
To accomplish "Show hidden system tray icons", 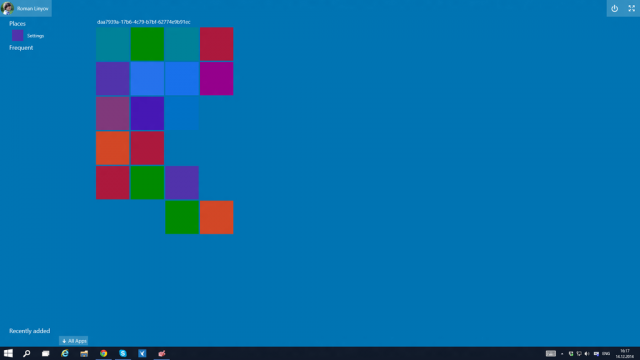I will coord(562,354).
